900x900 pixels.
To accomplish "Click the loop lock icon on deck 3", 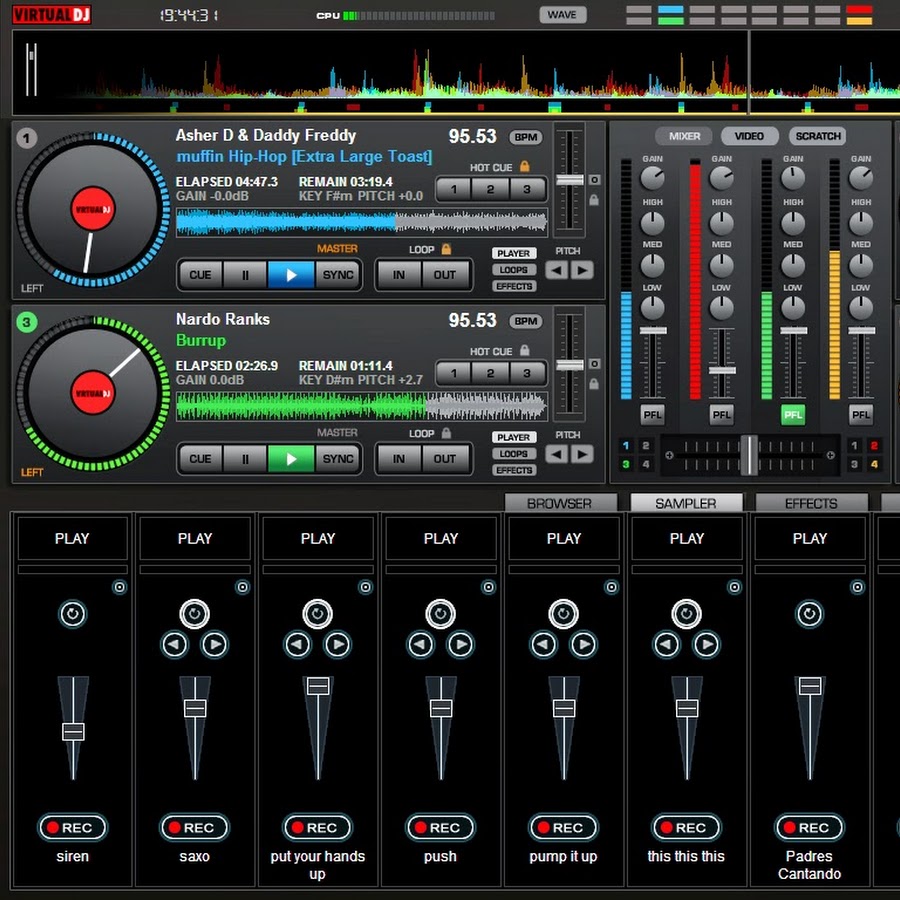I will pos(446,433).
